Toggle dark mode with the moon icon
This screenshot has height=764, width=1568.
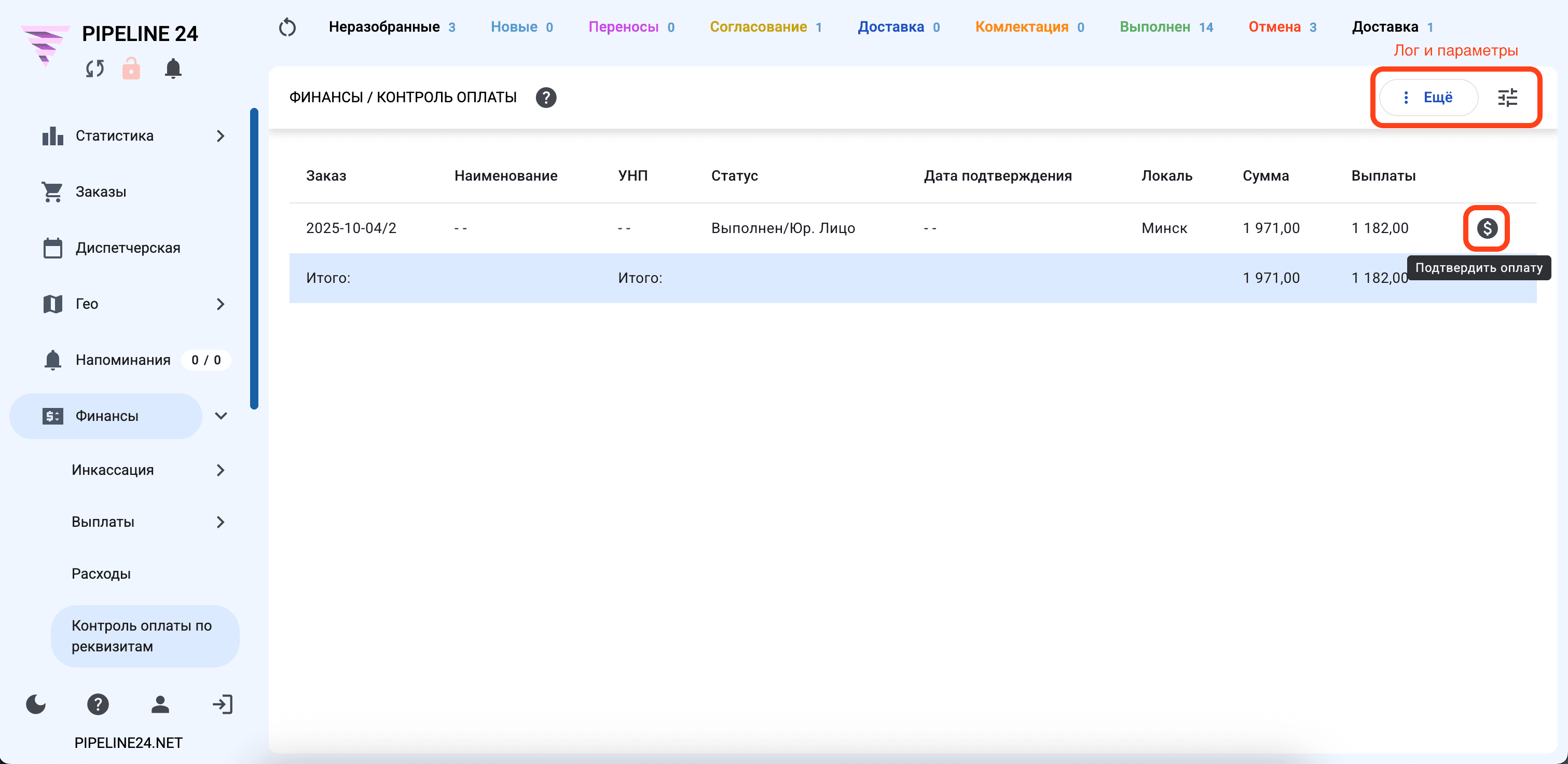click(x=36, y=704)
